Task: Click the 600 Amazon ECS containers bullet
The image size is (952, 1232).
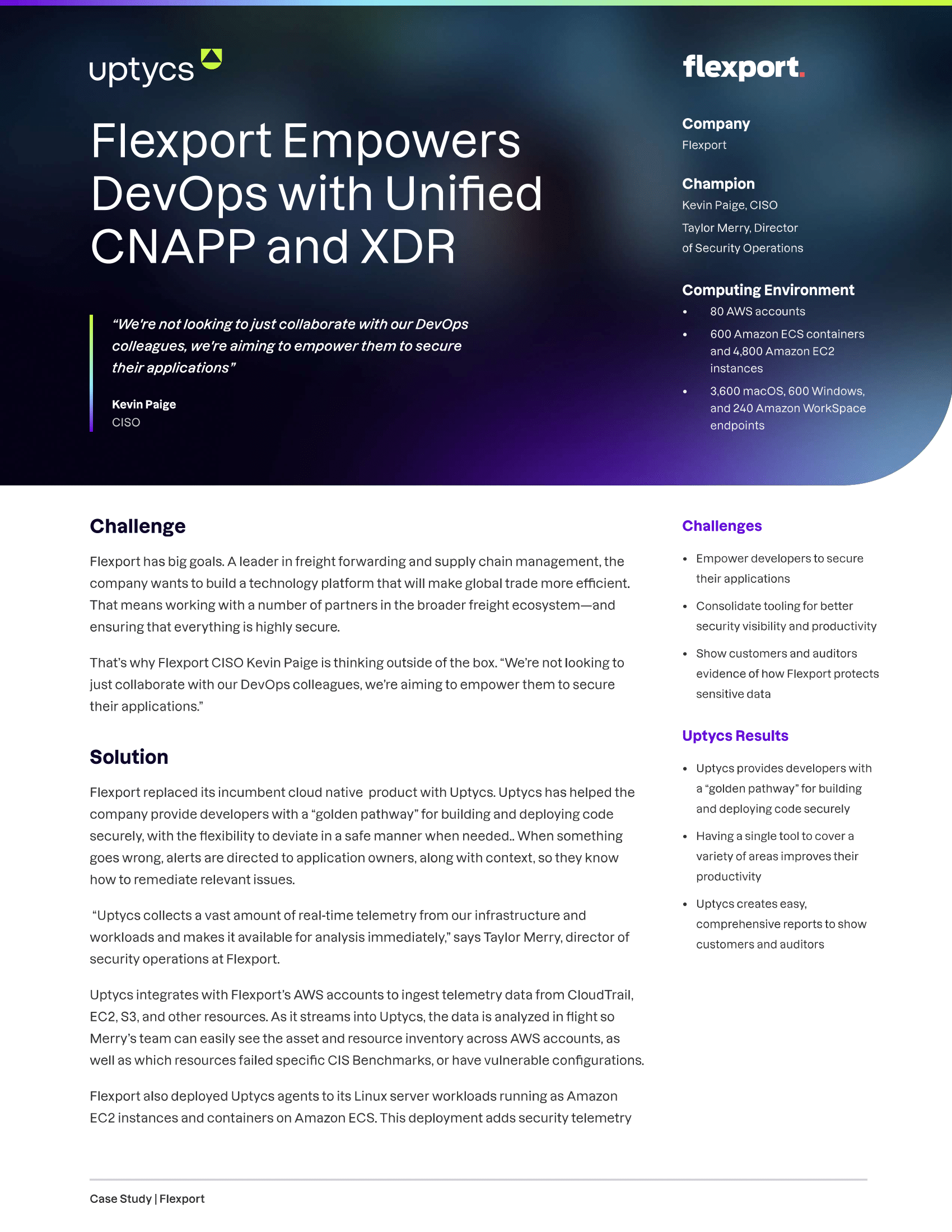Action: pyautogui.click(x=787, y=351)
